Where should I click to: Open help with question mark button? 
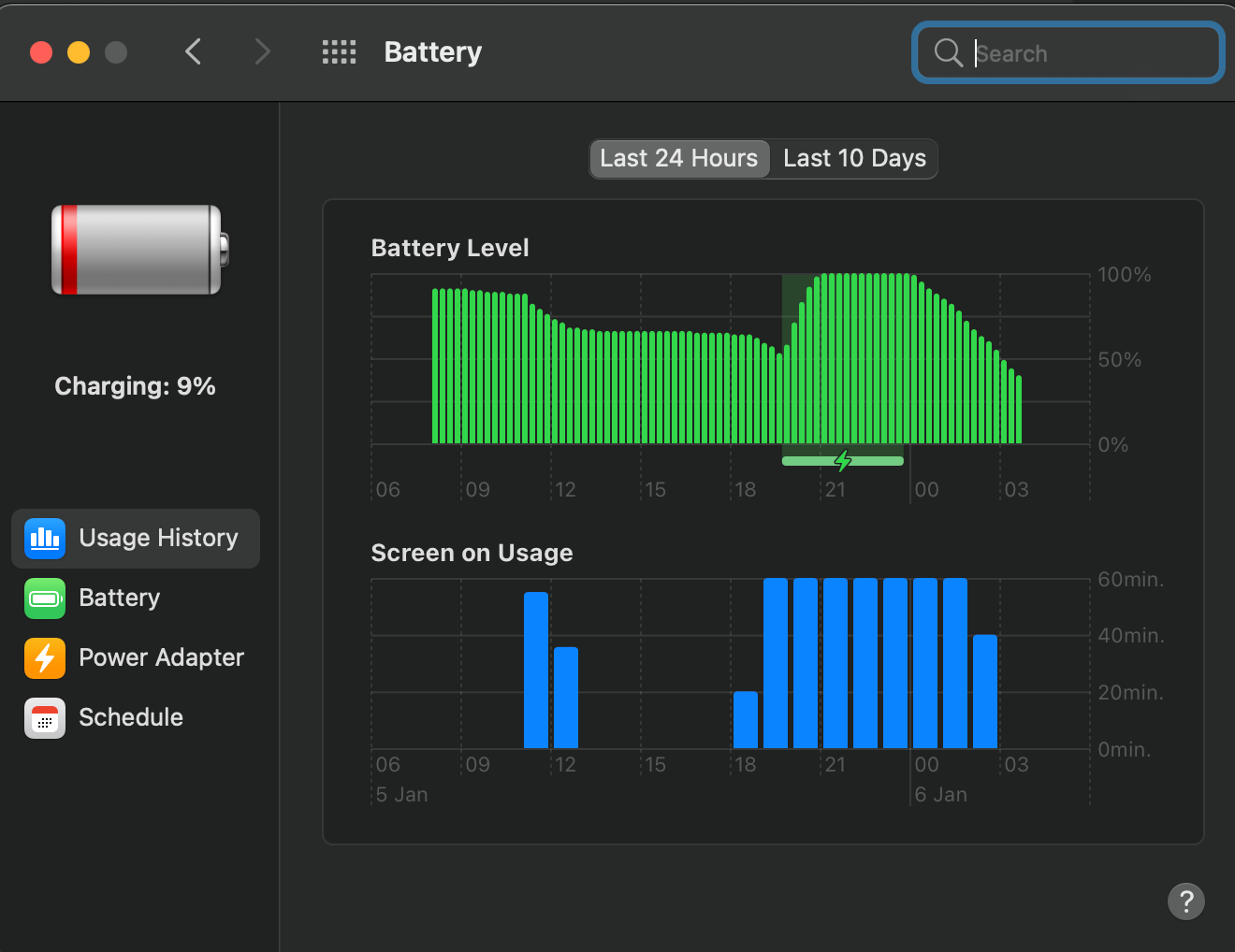(1186, 902)
